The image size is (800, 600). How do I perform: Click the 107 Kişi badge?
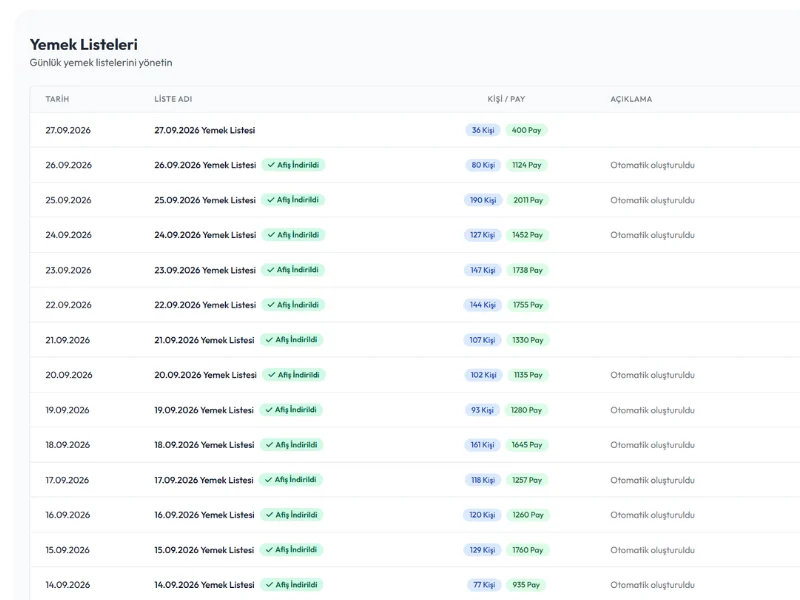point(482,340)
